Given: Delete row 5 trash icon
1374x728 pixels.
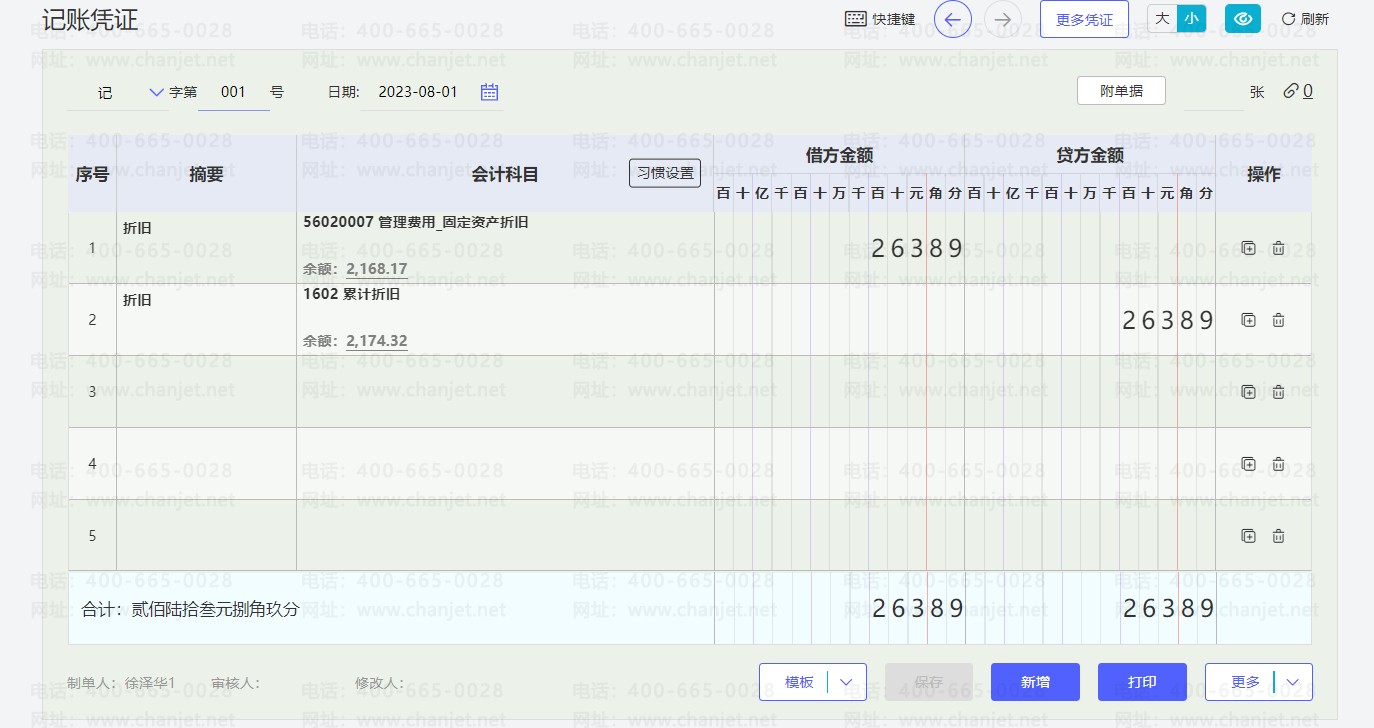Looking at the screenshot, I should pyautogui.click(x=1278, y=536).
